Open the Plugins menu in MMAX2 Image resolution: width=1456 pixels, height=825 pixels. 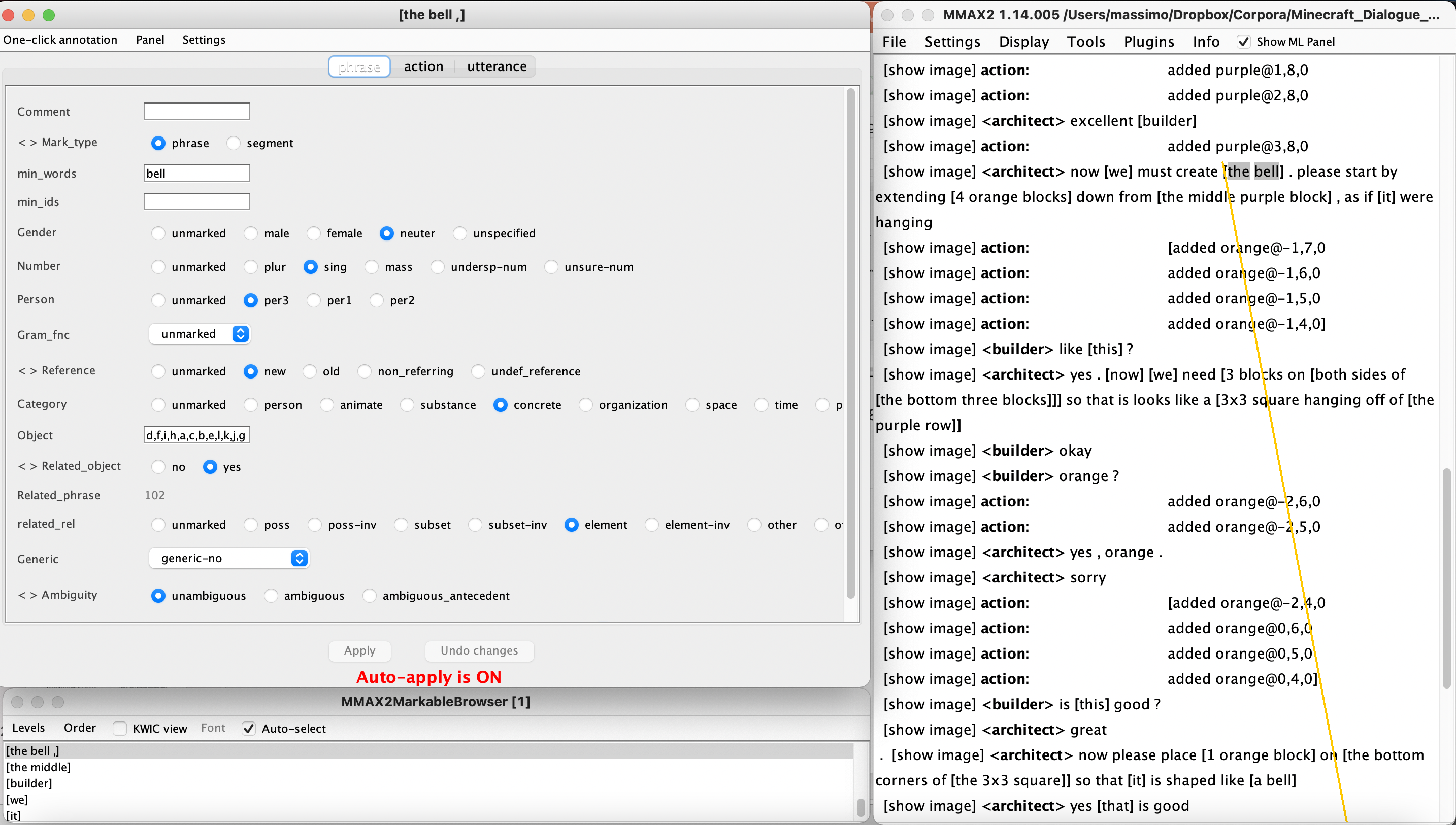(x=1148, y=42)
